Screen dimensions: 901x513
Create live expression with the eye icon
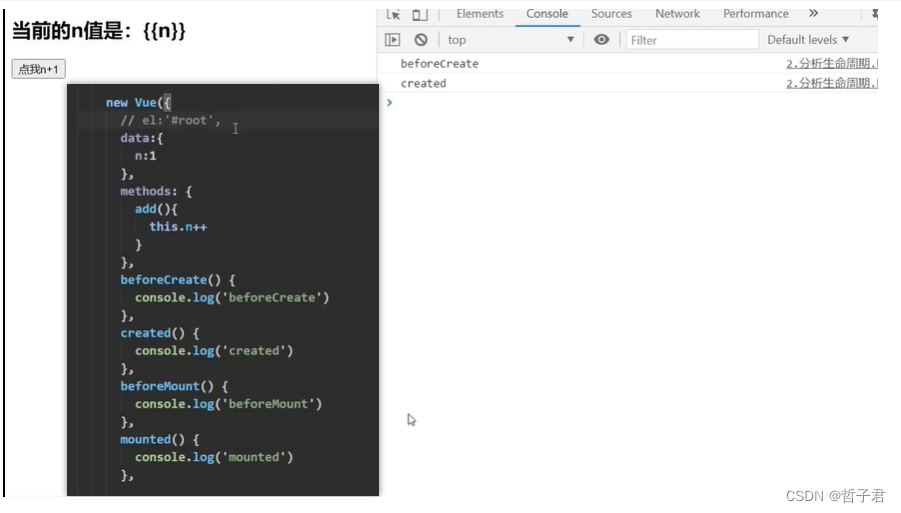[x=602, y=40]
